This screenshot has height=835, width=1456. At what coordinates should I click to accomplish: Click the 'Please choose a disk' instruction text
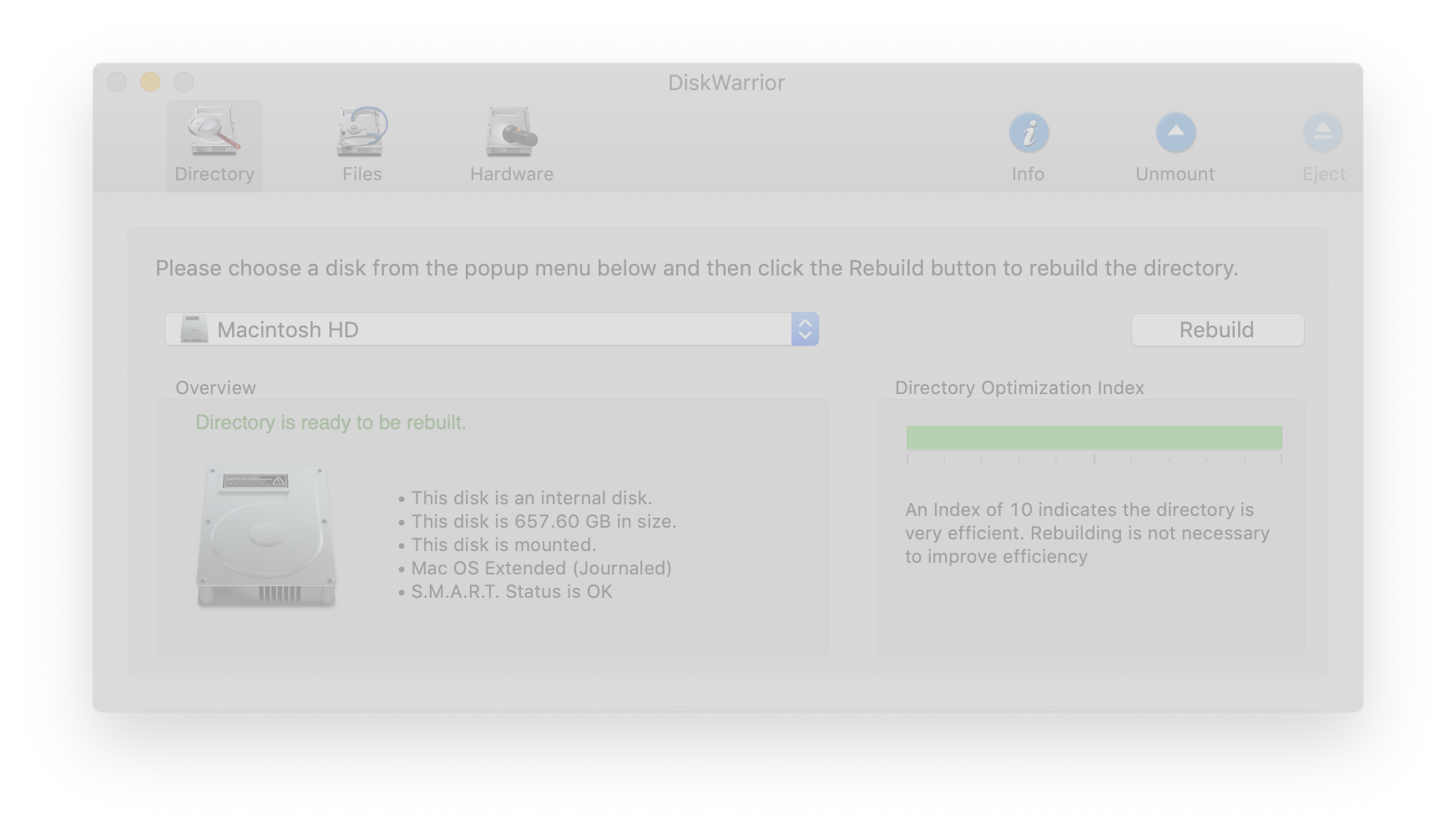click(x=696, y=268)
